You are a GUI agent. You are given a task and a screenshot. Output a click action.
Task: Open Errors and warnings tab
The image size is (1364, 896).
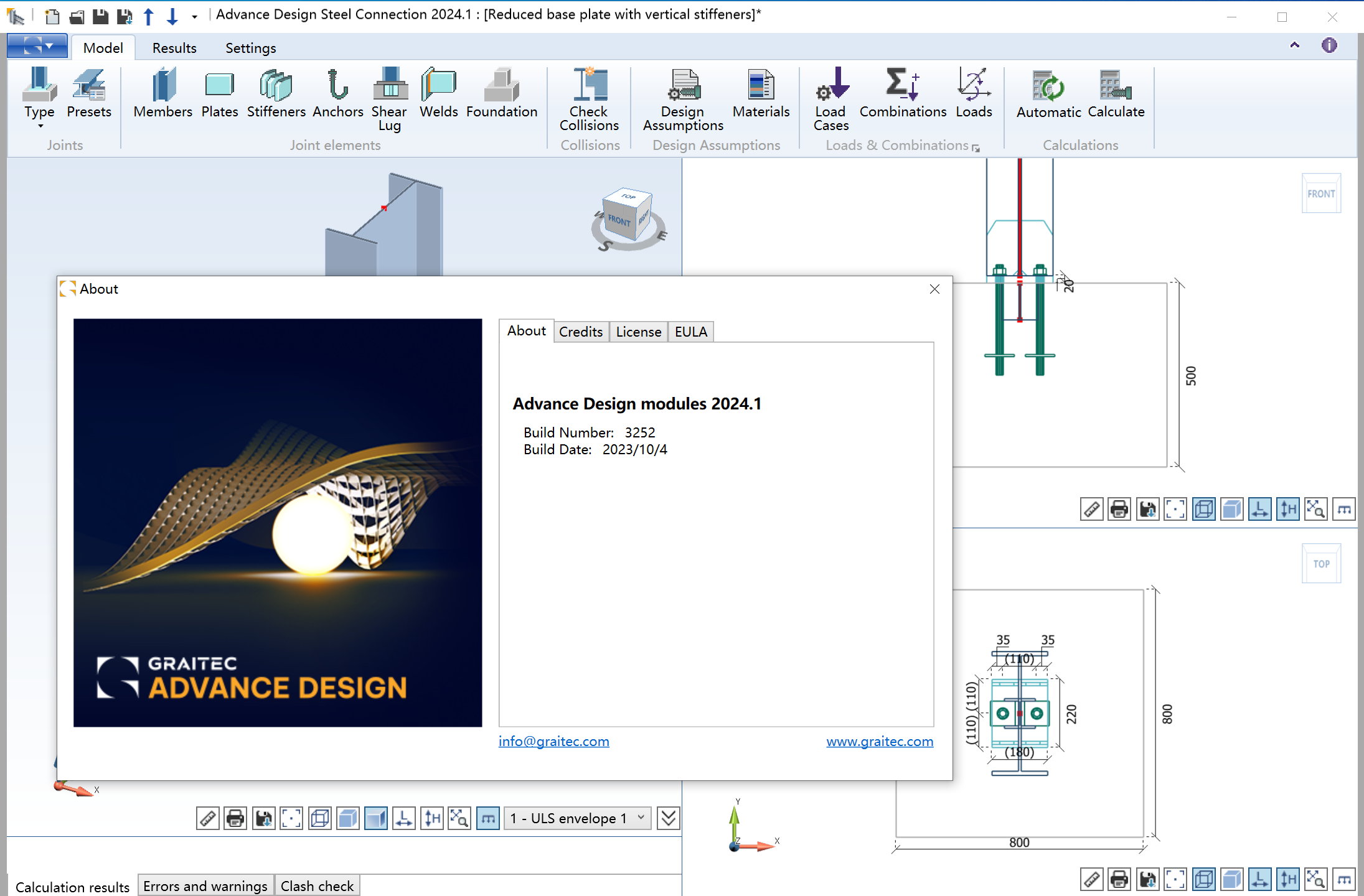click(x=205, y=885)
